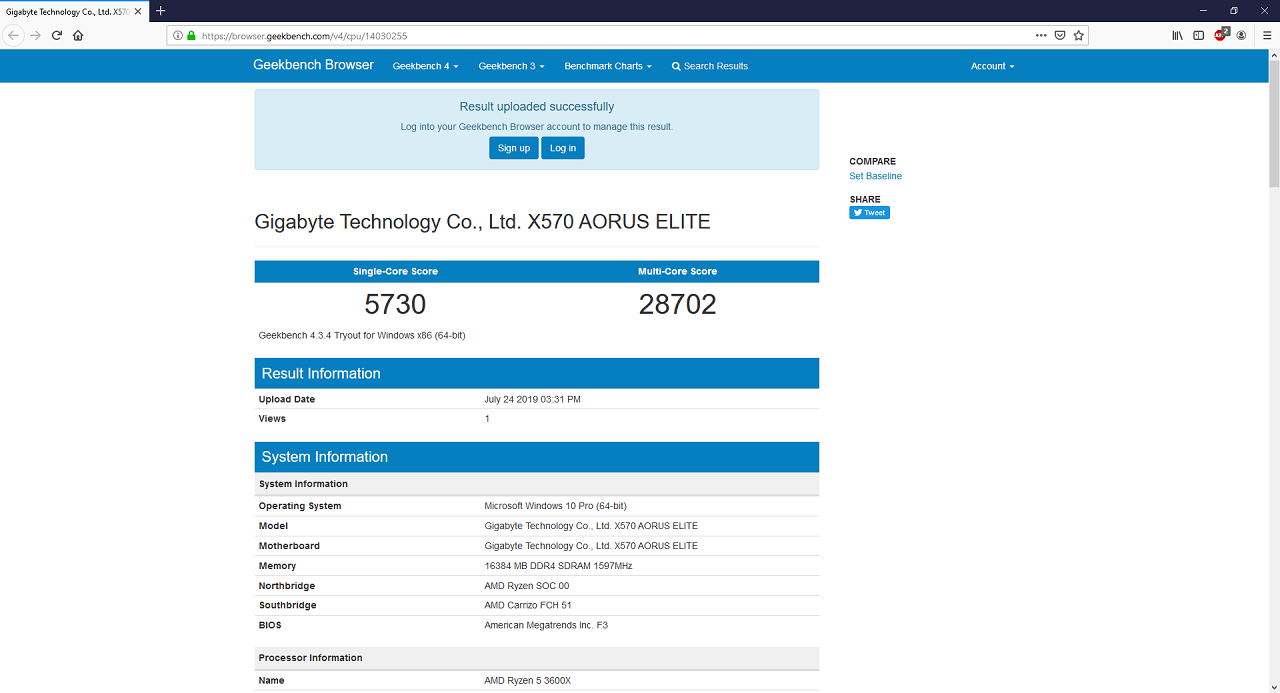Click the page title X570 AORUS ELITE
The width and height of the screenshot is (1280, 693).
click(483, 222)
